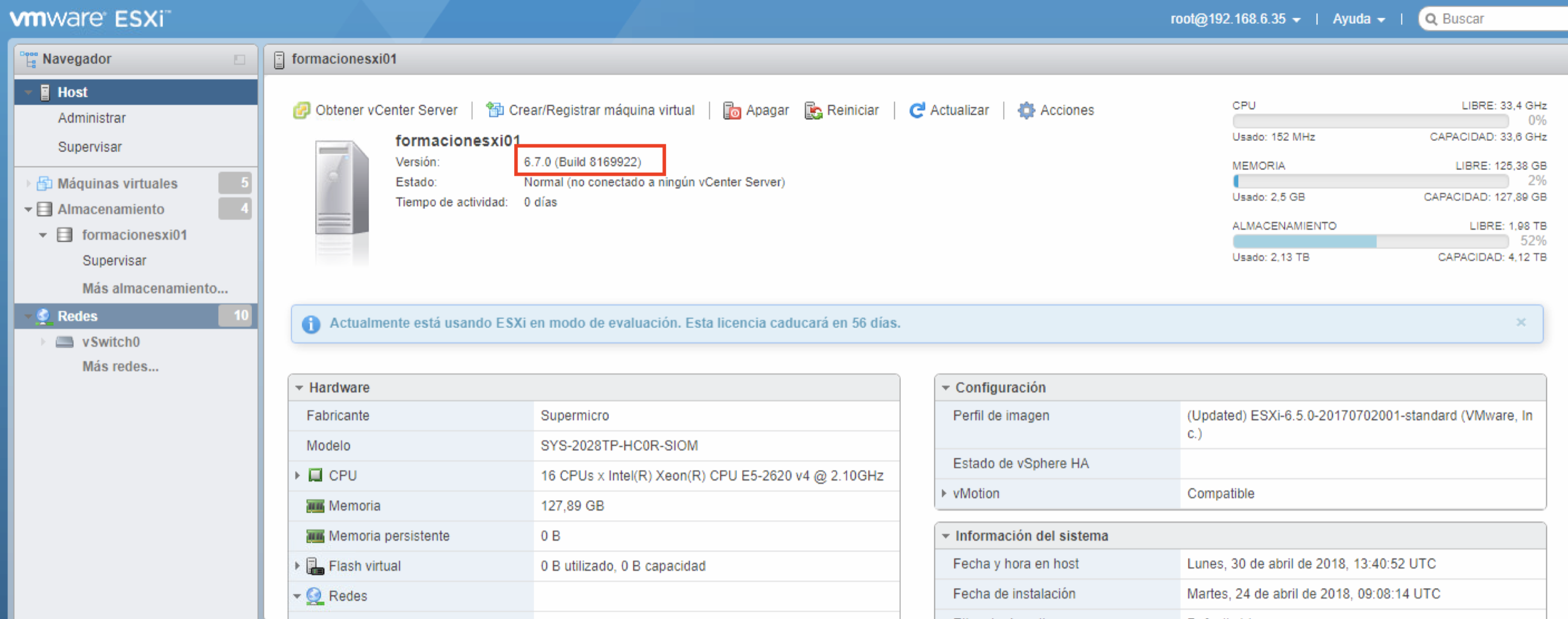Click the model value SYS-2028TP-HC0R-SIOM
Viewport: 1568px width, 619px height.
619,446
